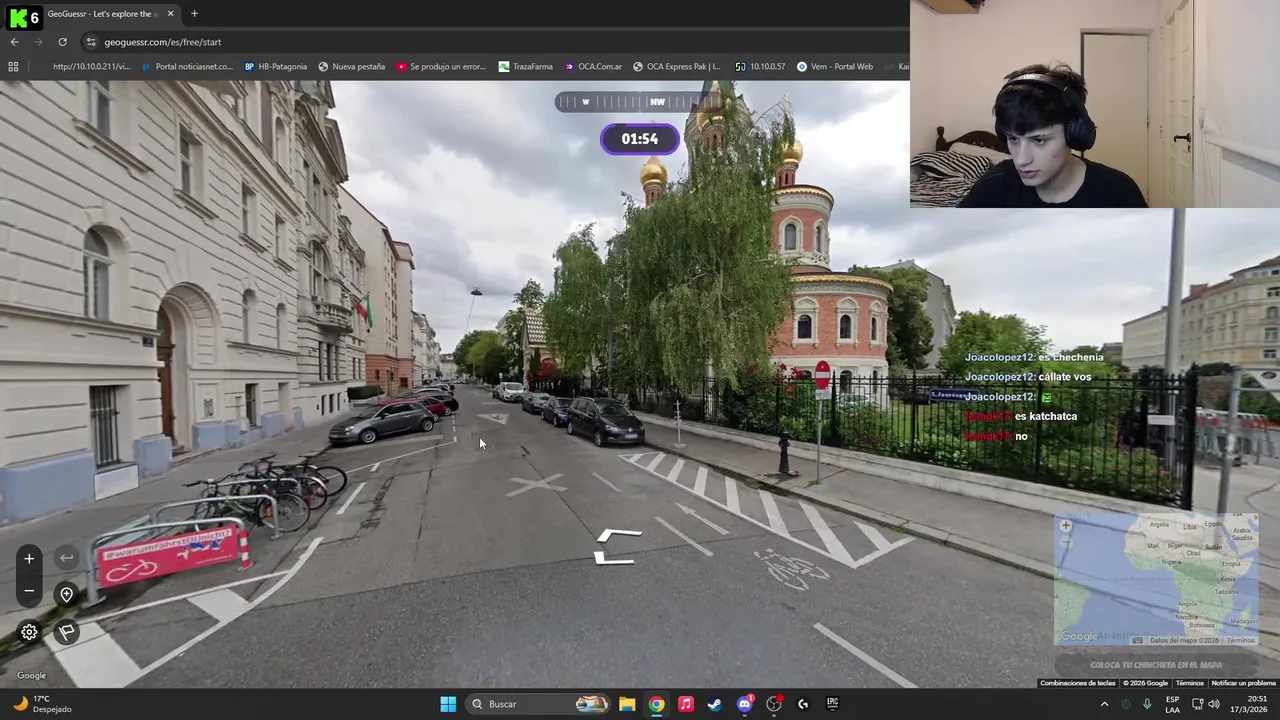Open Logitech G HUB from the taskbar
Viewport: 1280px width, 720px height.
click(802, 704)
